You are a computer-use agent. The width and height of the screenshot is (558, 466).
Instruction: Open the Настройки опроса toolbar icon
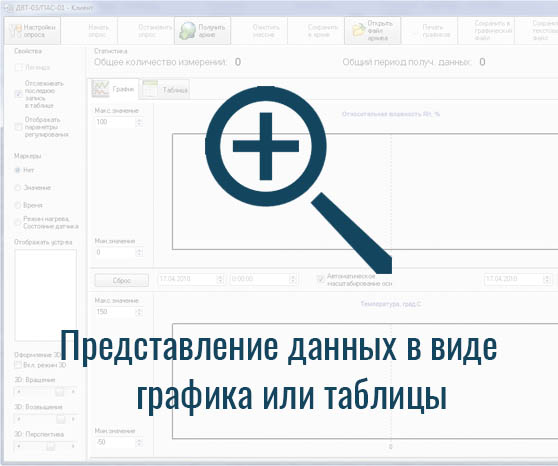click(15, 31)
